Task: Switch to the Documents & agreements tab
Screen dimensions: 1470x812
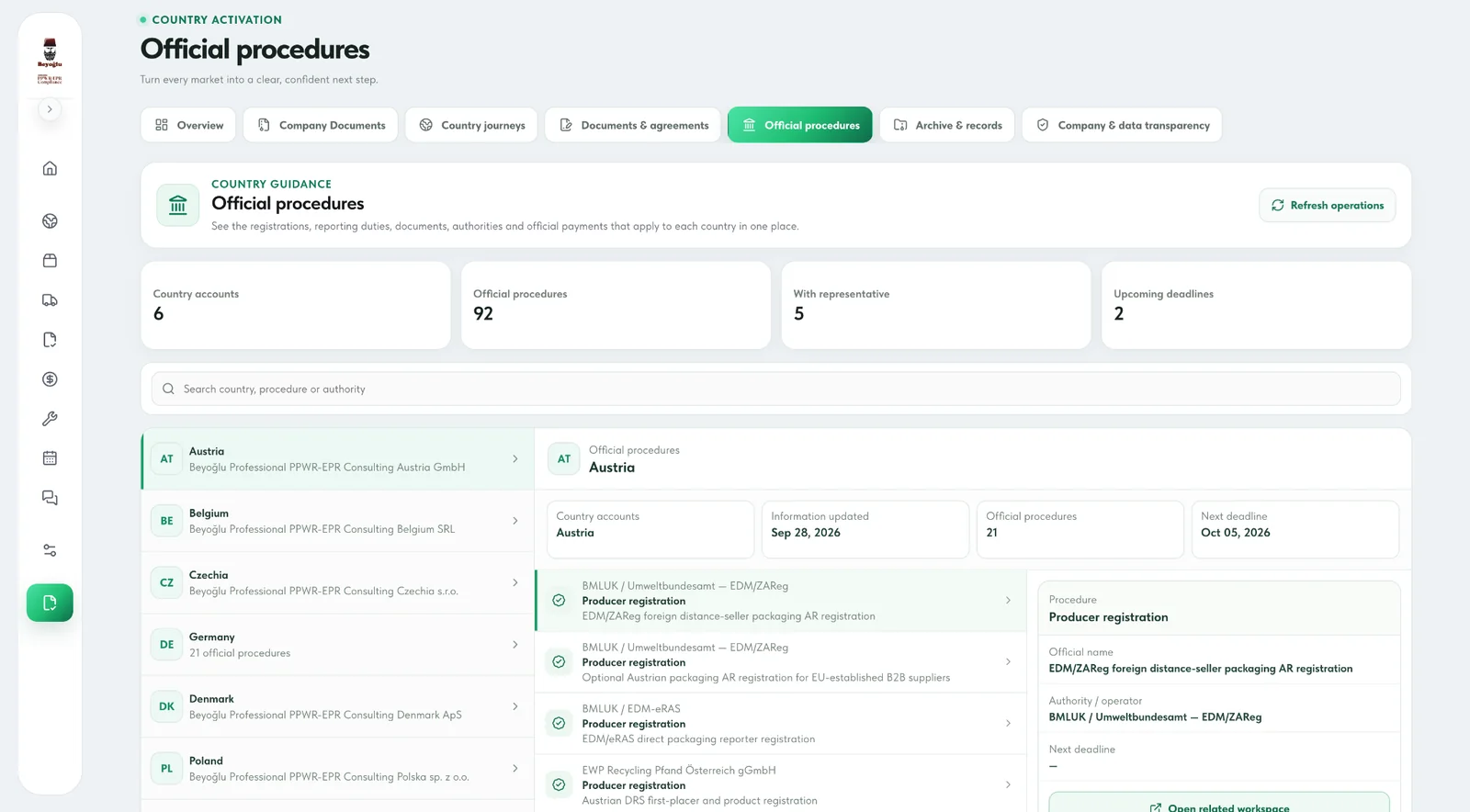Action: point(633,125)
